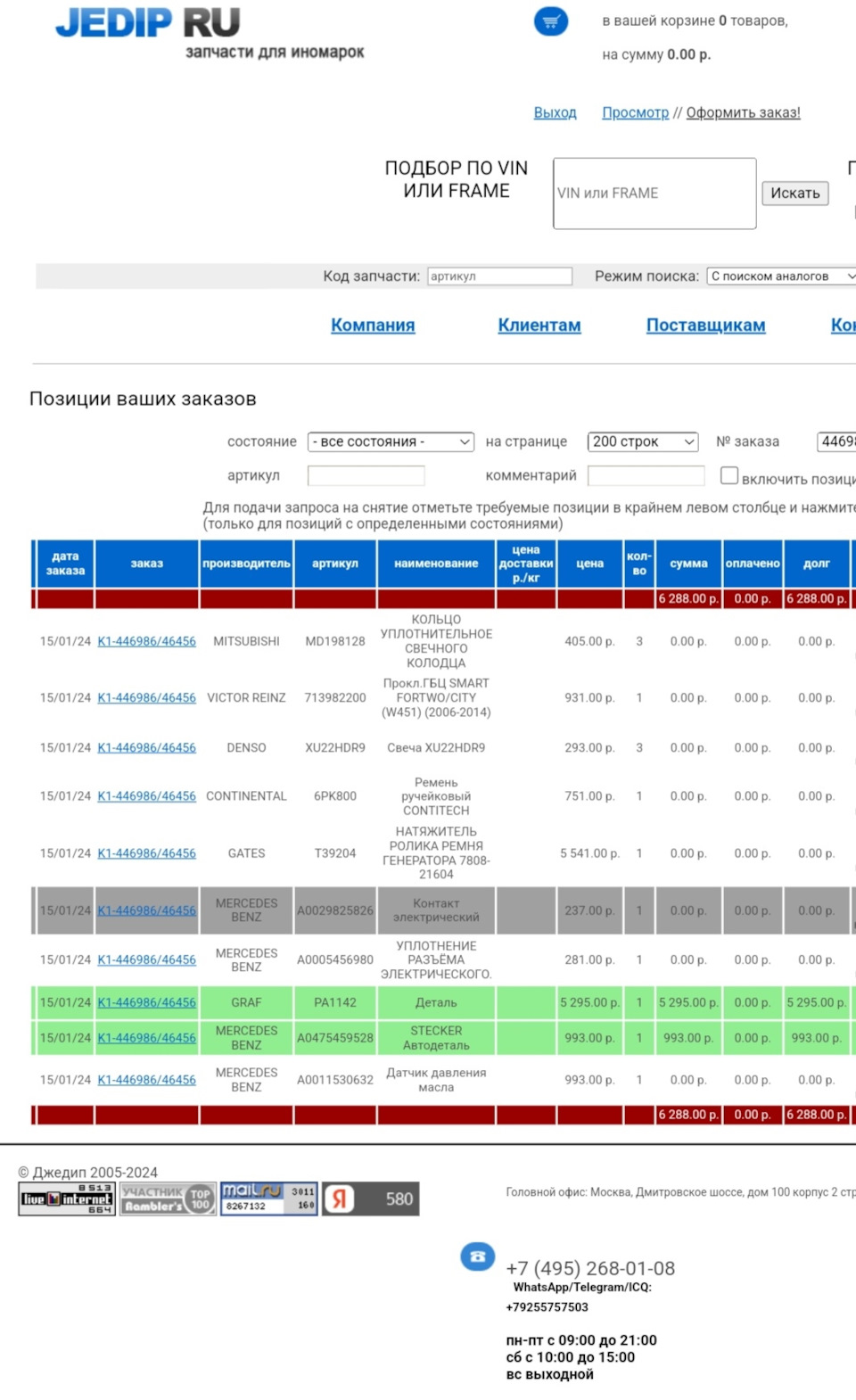Open the order link in the A0005456980 row
Viewport: 856px width, 1400px height.
click(x=146, y=959)
